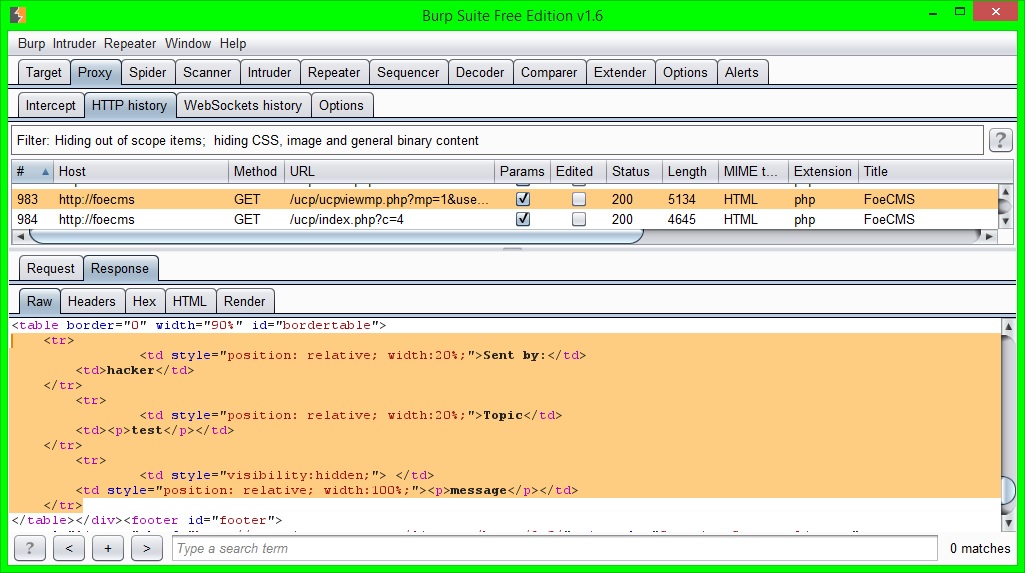
Task: Click response pane scroll up arrow
Action: tap(1009, 326)
